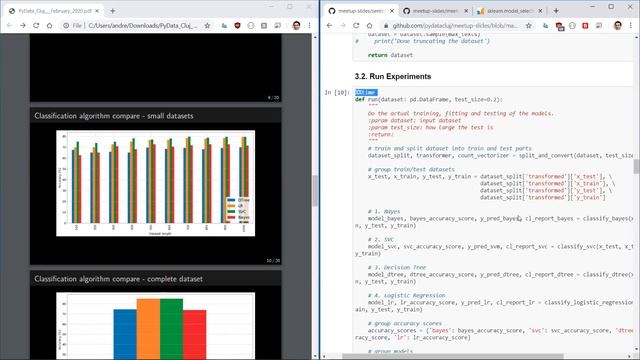Click notebook horizontal scrollbar at bottom

pos(452,356)
